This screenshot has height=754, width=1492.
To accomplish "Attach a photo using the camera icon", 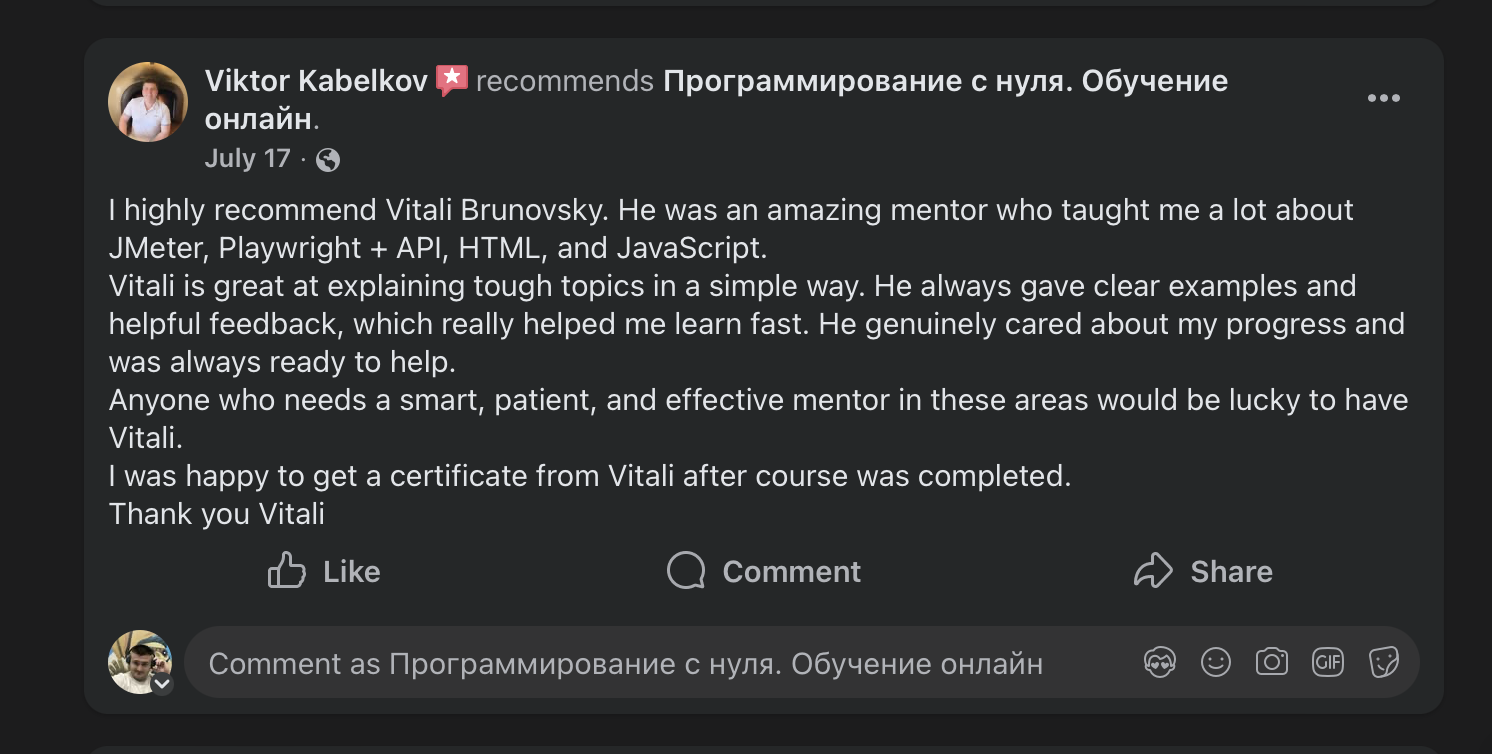I will click(1271, 662).
